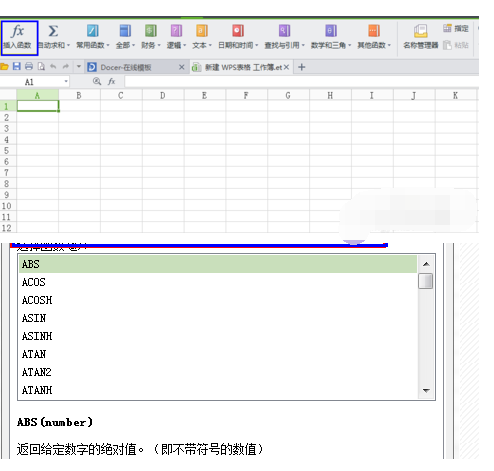This screenshot has height=471, width=494.
Task: Open the Name Manager (名称管理器)
Action: (x=421, y=37)
